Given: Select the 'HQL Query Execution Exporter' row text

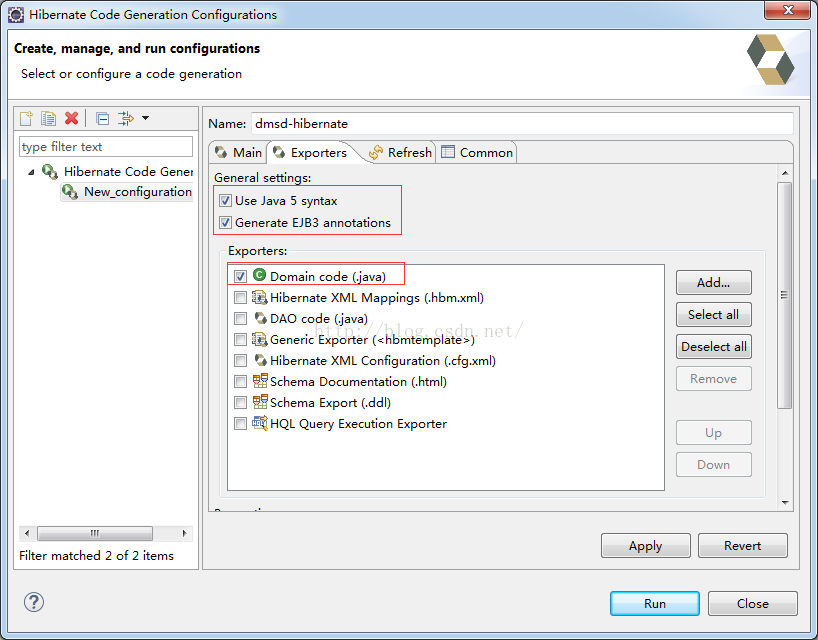Looking at the screenshot, I should [x=358, y=424].
